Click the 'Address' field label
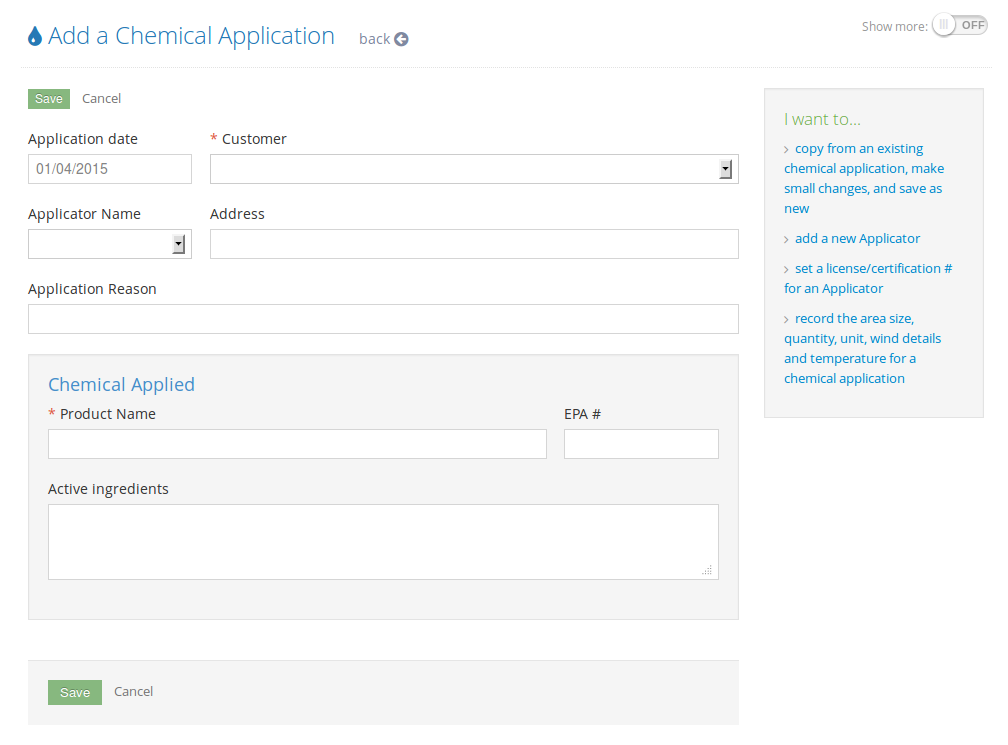This screenshot has width=1008, height=745. pyautogui.click(x=237, y=214)
